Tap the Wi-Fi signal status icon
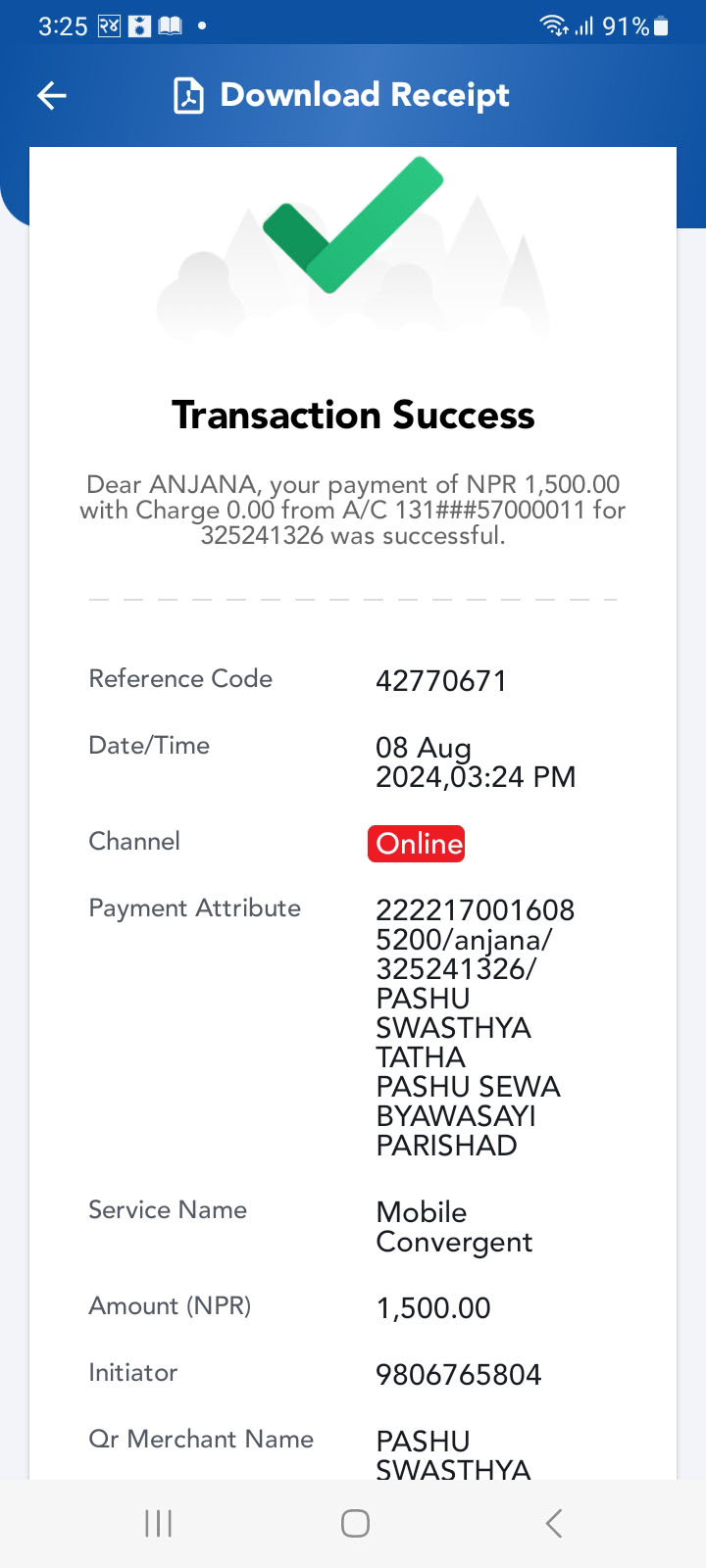 pos(554,26)
